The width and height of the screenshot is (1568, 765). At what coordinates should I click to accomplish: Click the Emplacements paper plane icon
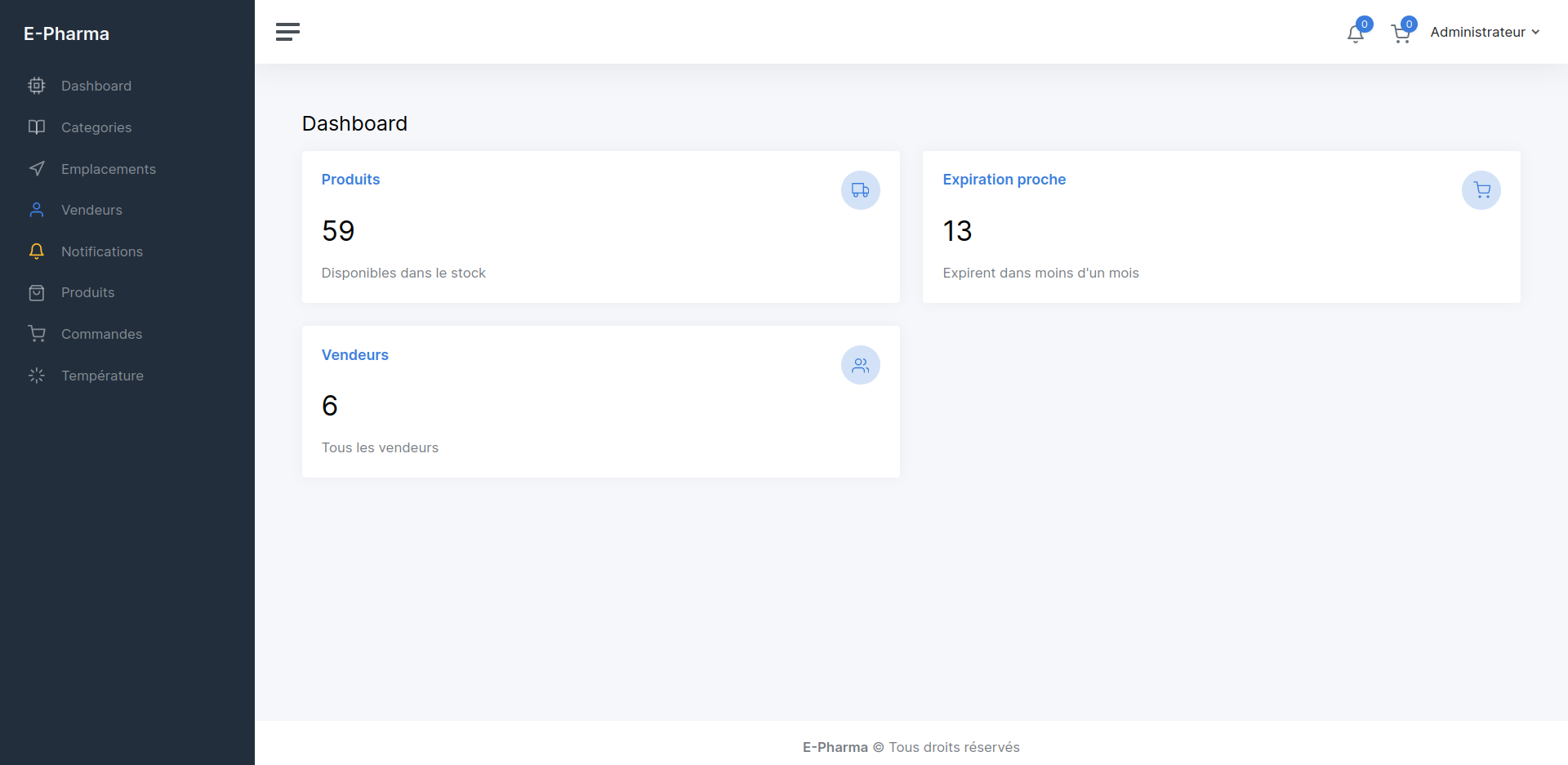[37, 169]
